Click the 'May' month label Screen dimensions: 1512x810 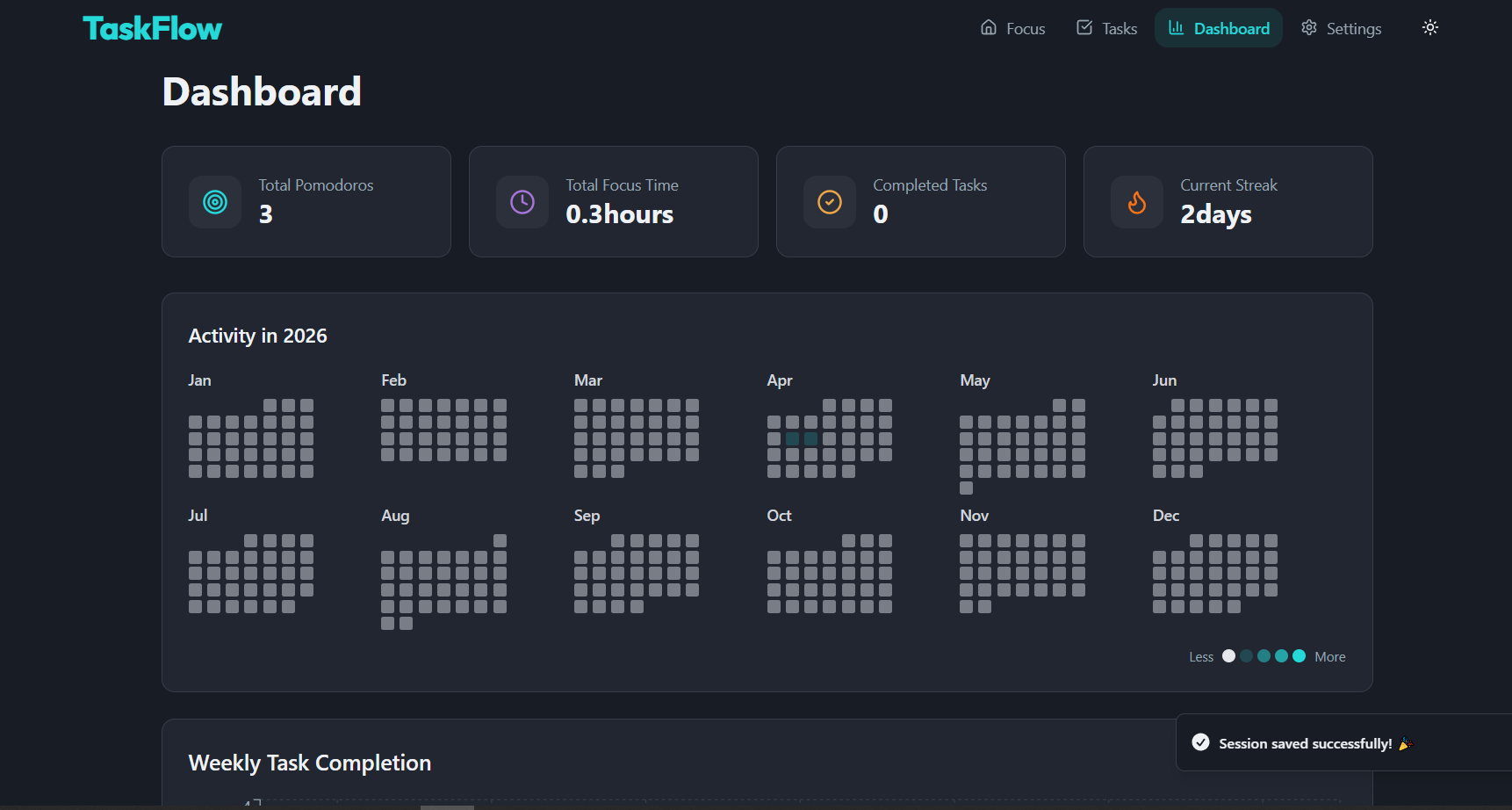tap(975, 380)
